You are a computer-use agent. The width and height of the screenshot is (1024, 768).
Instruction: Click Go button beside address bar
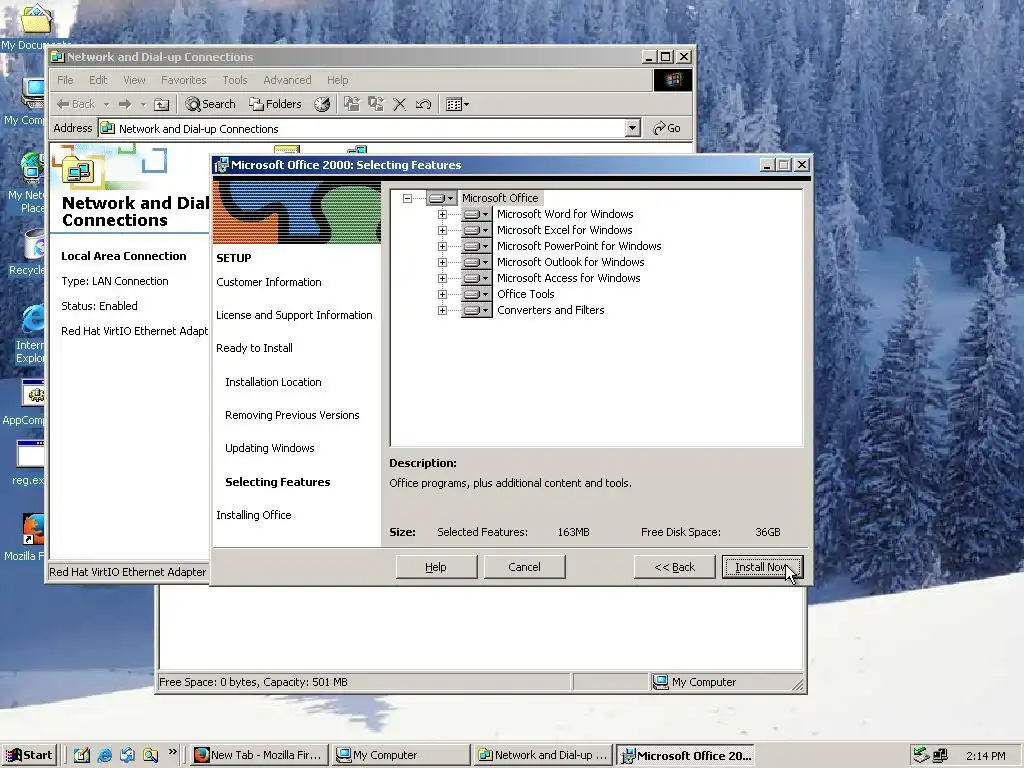pyautogui.click(x=667, y=128)
